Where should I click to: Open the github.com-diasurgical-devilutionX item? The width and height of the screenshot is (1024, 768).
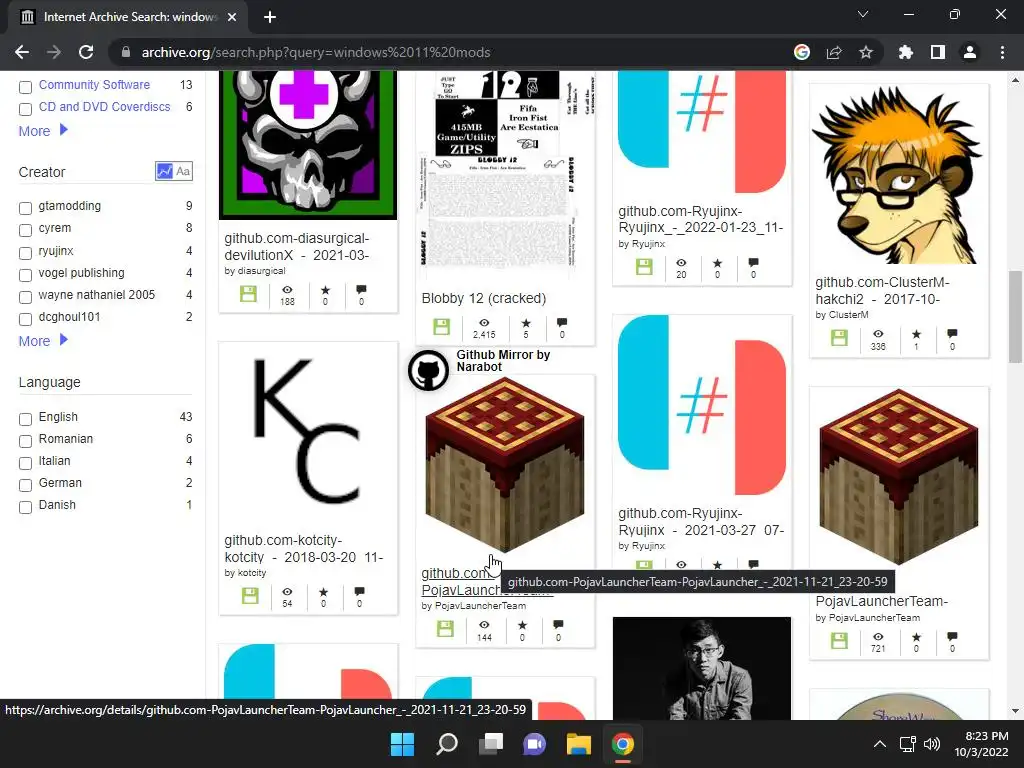coord(297,246)
